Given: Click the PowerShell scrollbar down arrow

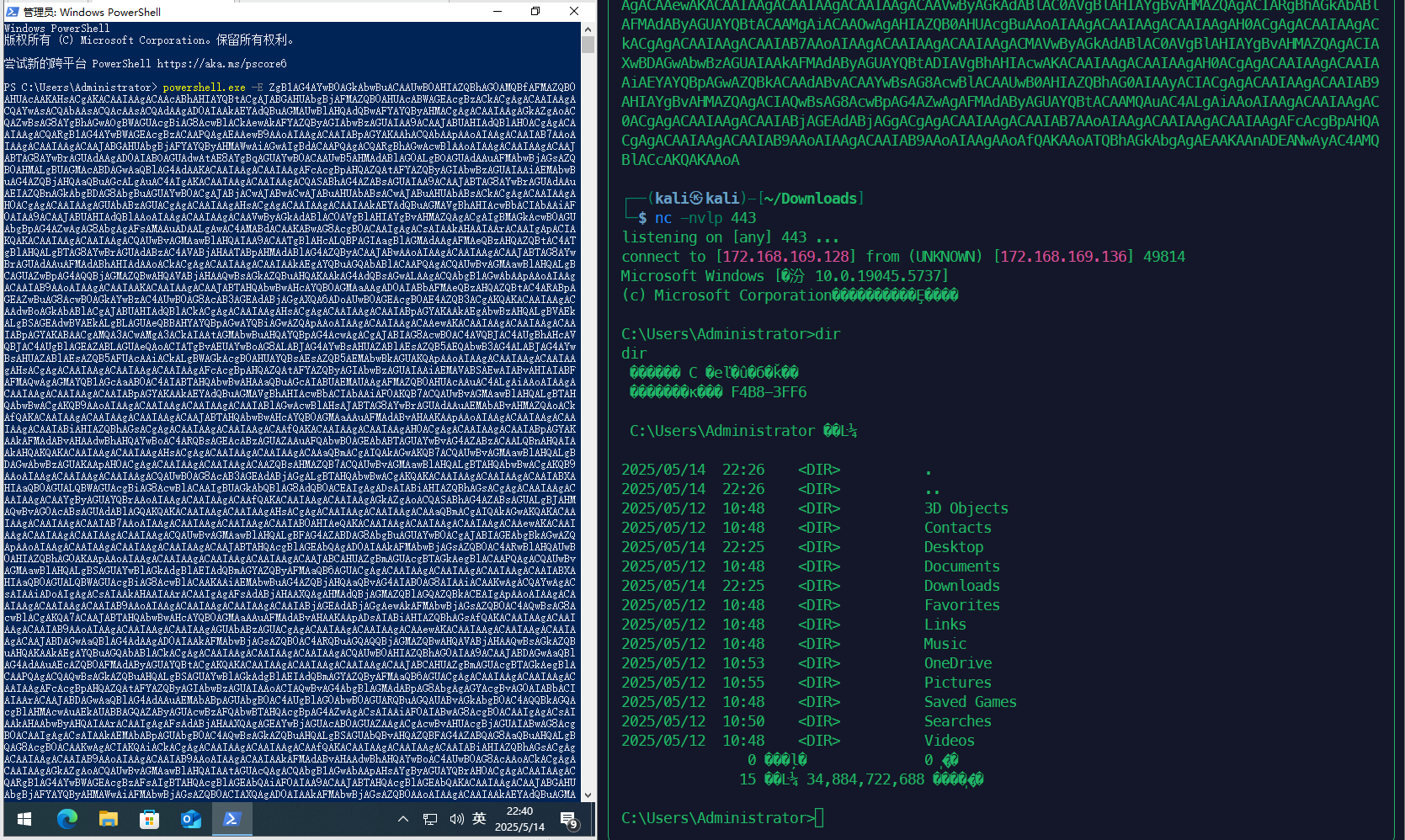Looking at the screenshot, I should pos(588,795).
